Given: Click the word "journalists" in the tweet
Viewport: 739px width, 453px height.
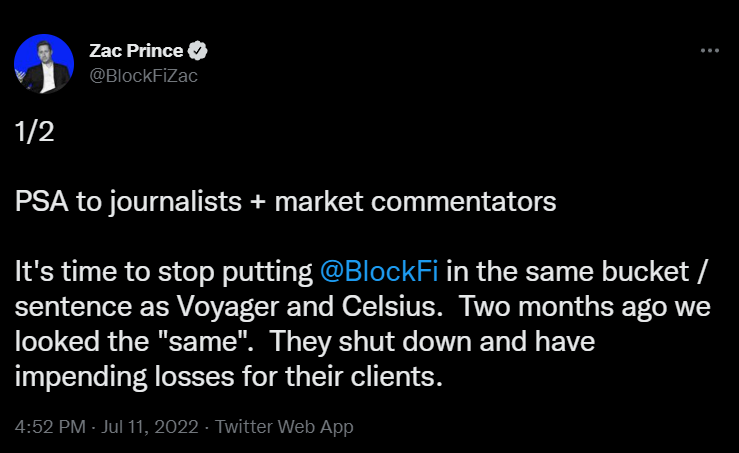Looking at the screenshot, I should pos(166,203).
